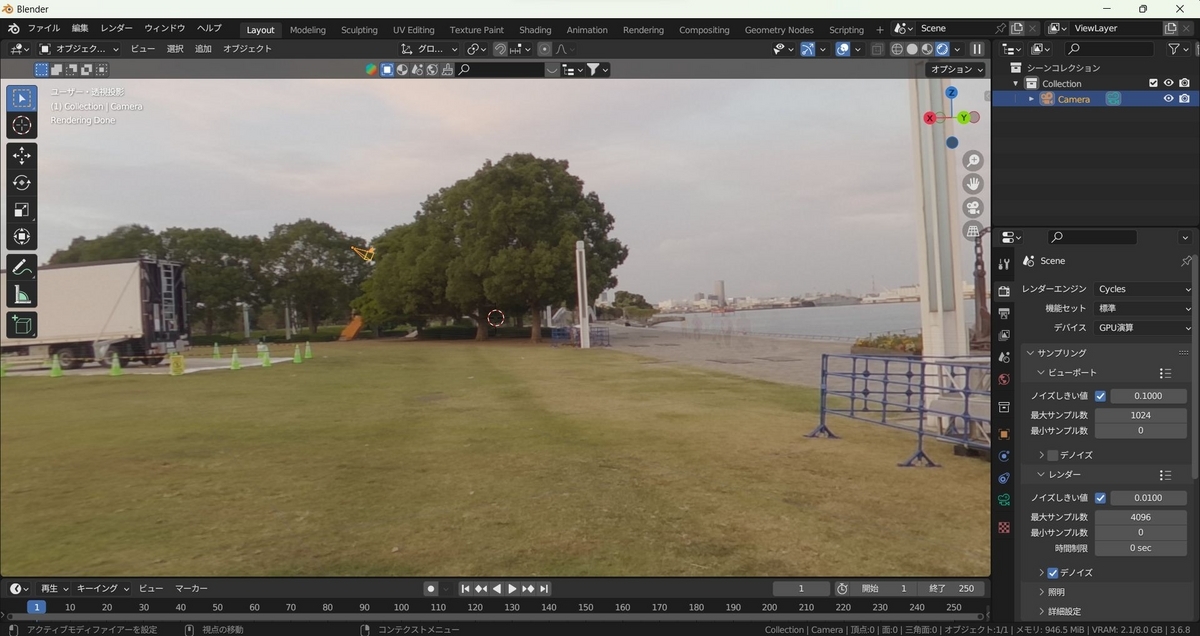This screenshot has width=1200, height=636.
Task: Toggle viewport noise threshold checkbox
Action: [x=1101, y=396]
